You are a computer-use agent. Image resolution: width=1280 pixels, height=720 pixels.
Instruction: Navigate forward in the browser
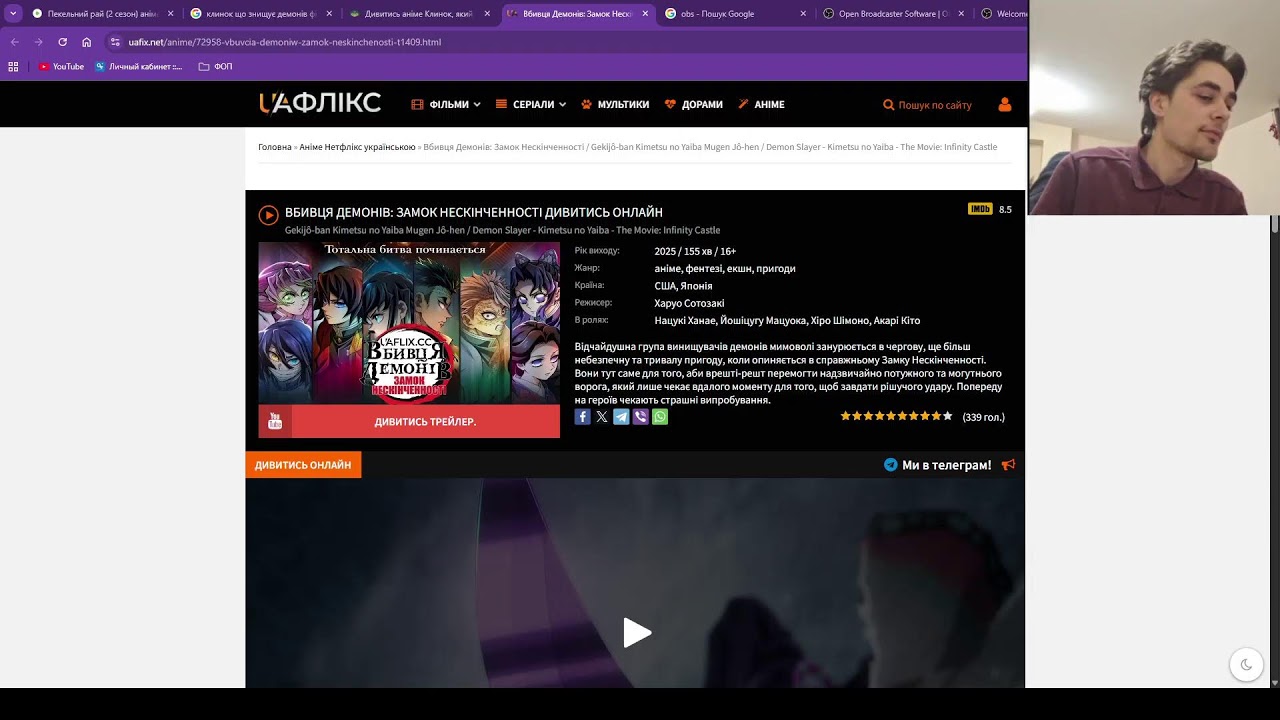[38, 42]
